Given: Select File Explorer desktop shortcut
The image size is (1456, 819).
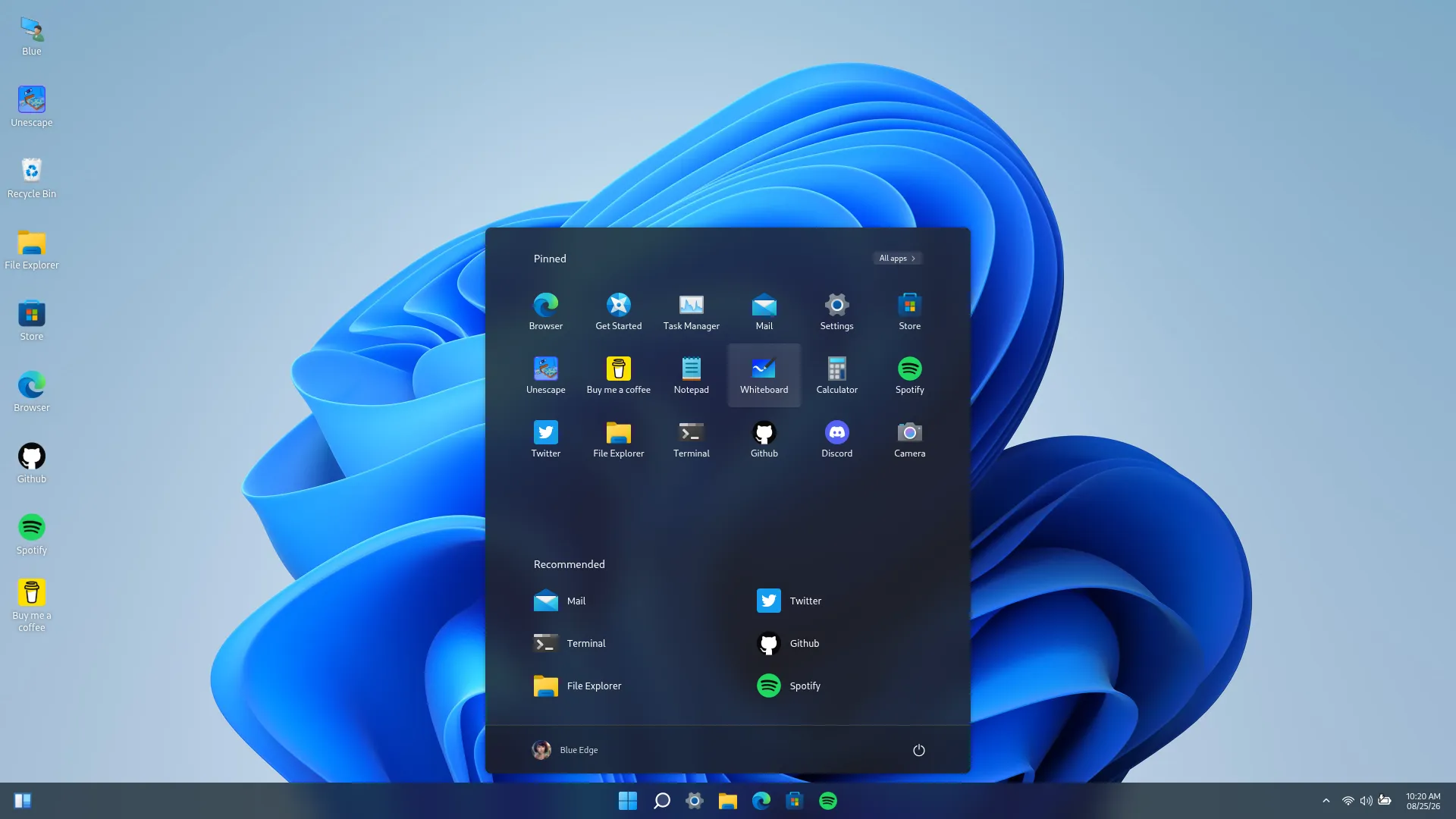Looking at the screenshot, I should [32, 249].
